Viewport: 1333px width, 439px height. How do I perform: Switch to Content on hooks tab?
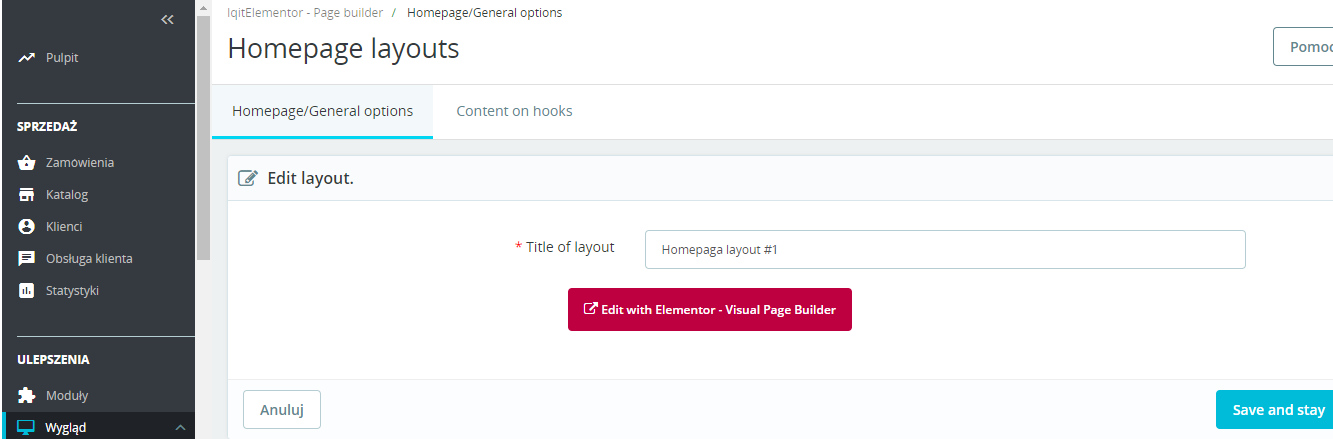pos(514,111)
